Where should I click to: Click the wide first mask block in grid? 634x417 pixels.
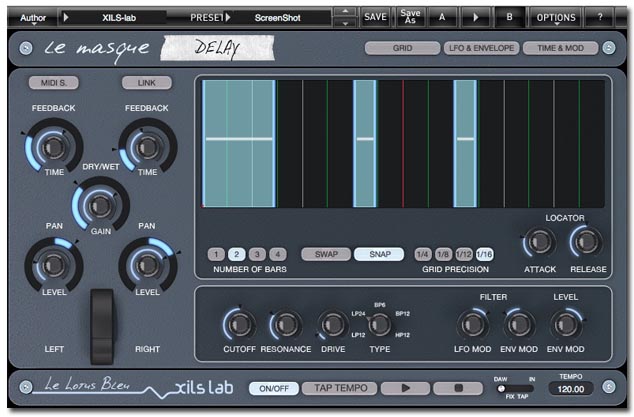tap(239, 144)
